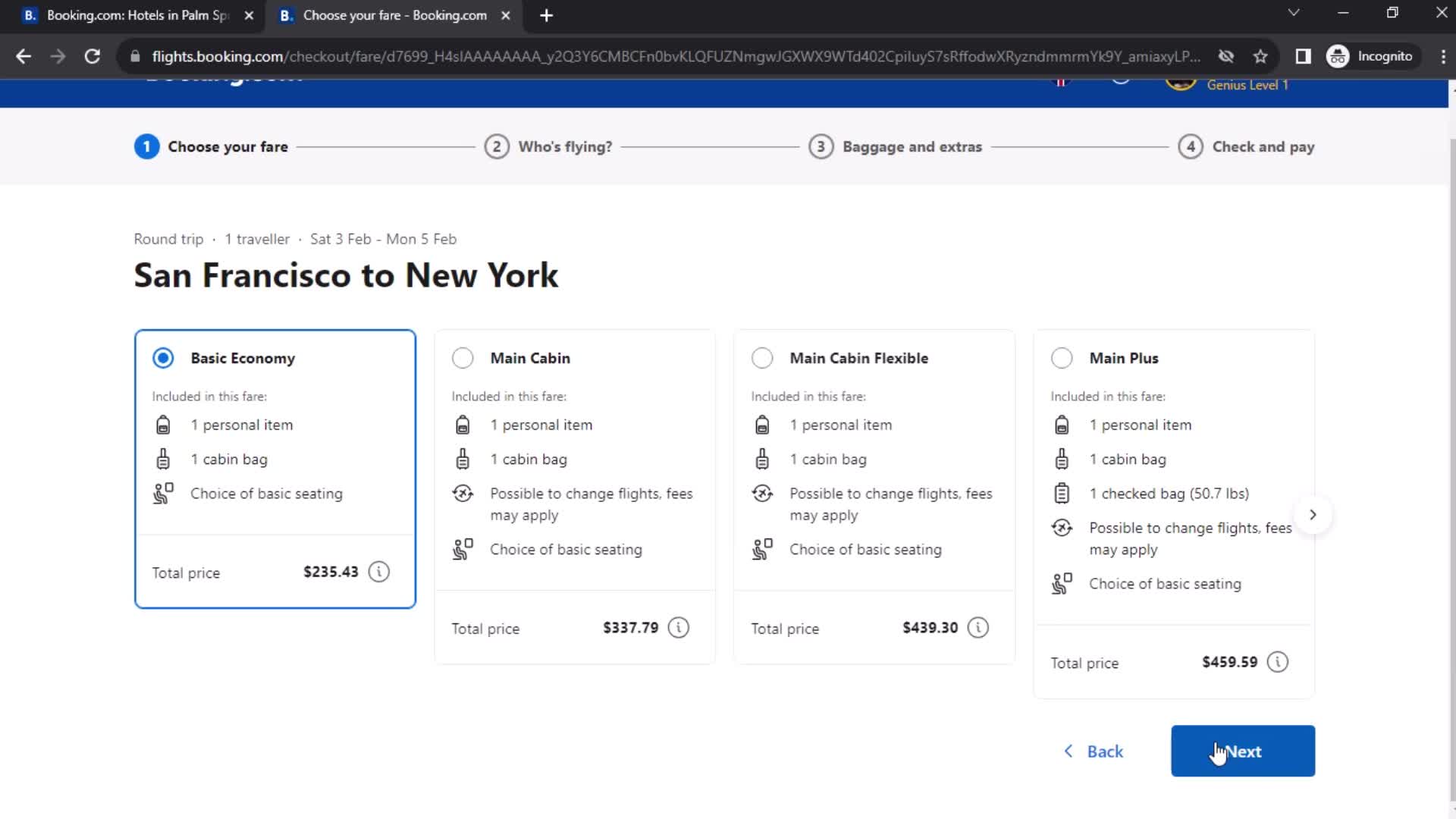Open the Who's flying step tab
The width and height of the screenshot is (1456, 819).
tap(566, 147)
